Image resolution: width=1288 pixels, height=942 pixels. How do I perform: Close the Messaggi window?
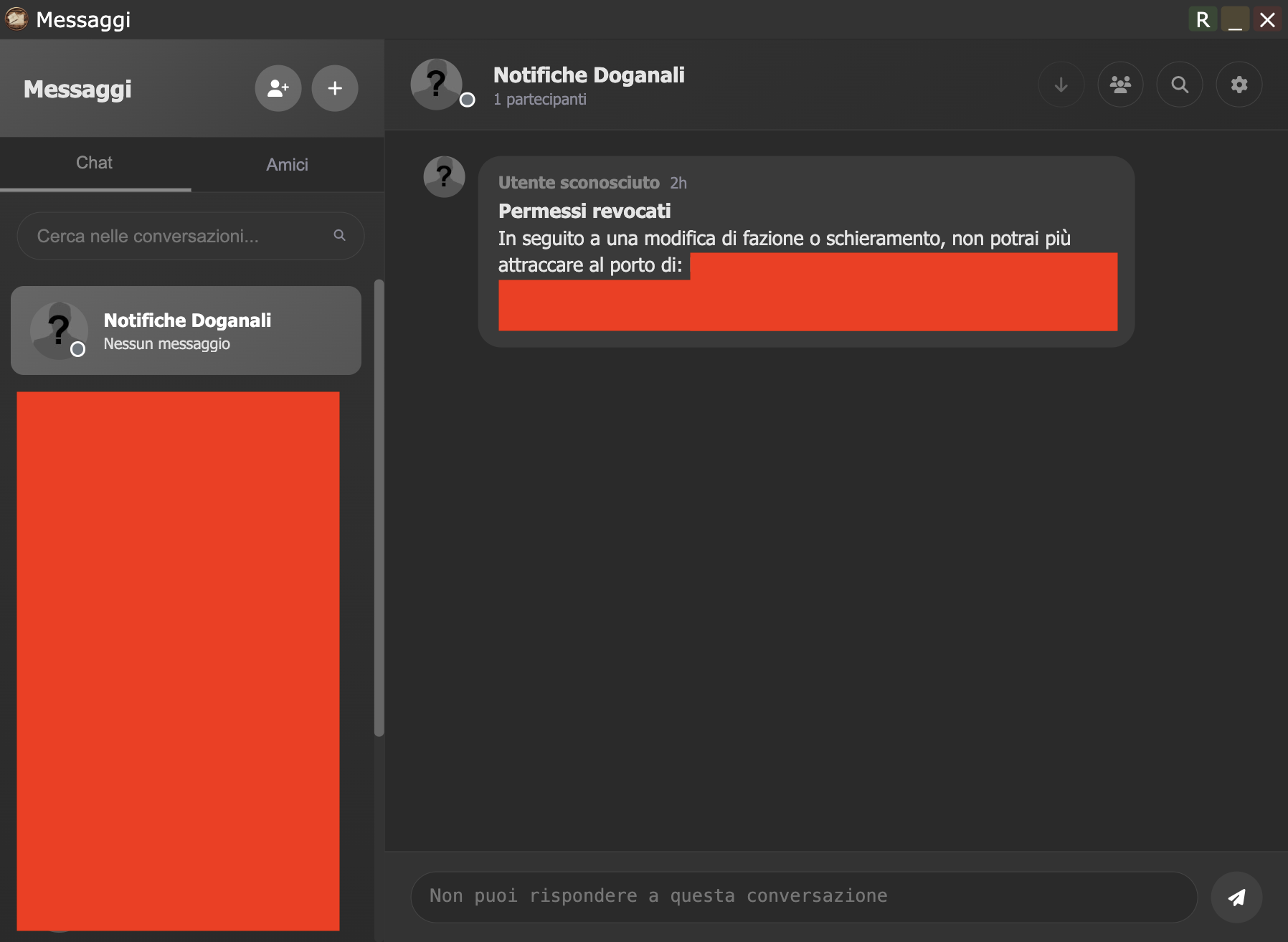1267,19
